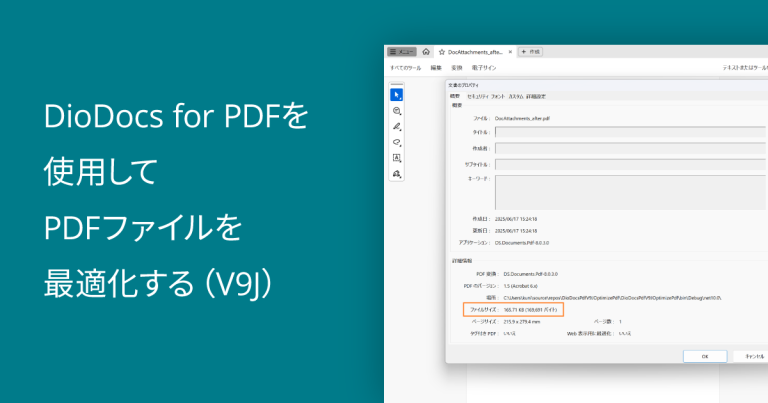Select the highlighter pen tool
The image size is (768, 403).
click(397, 127)
